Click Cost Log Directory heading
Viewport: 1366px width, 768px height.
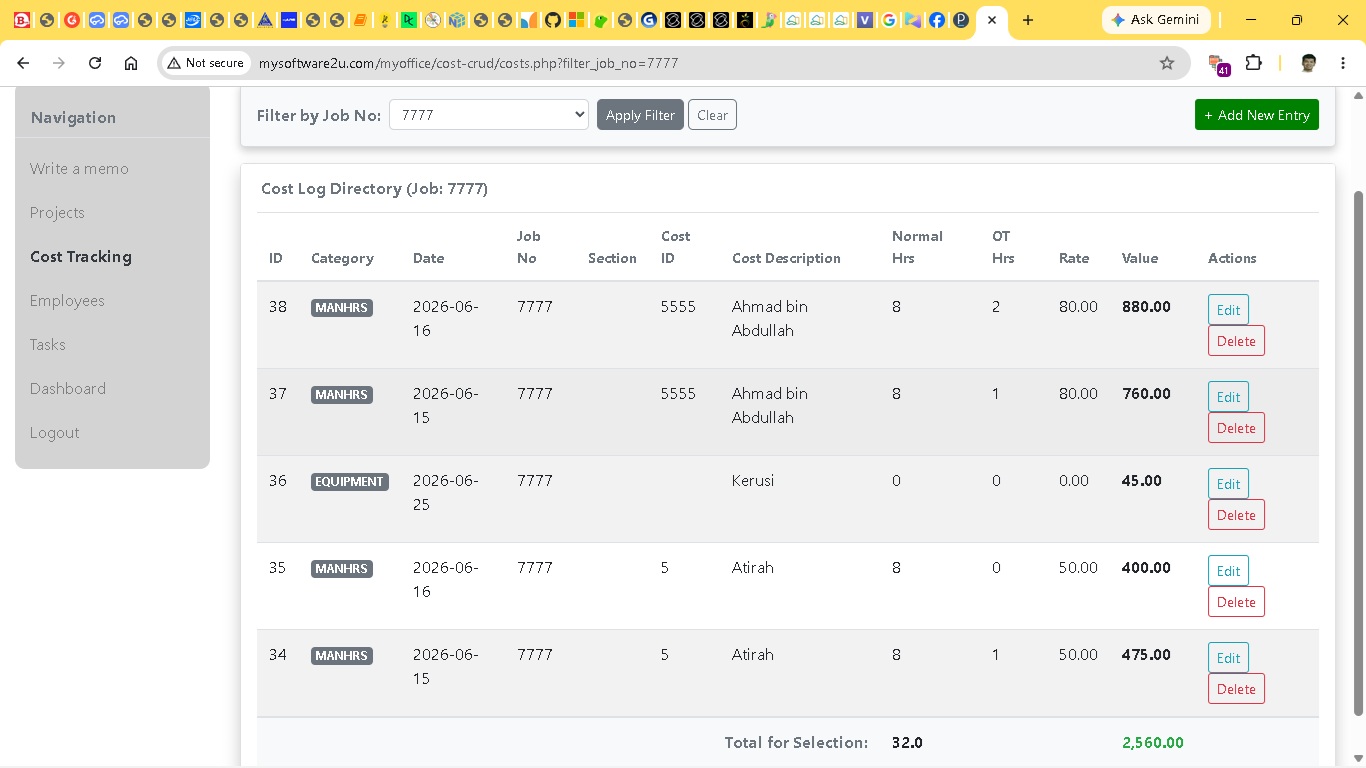click(x=374, y=189)
